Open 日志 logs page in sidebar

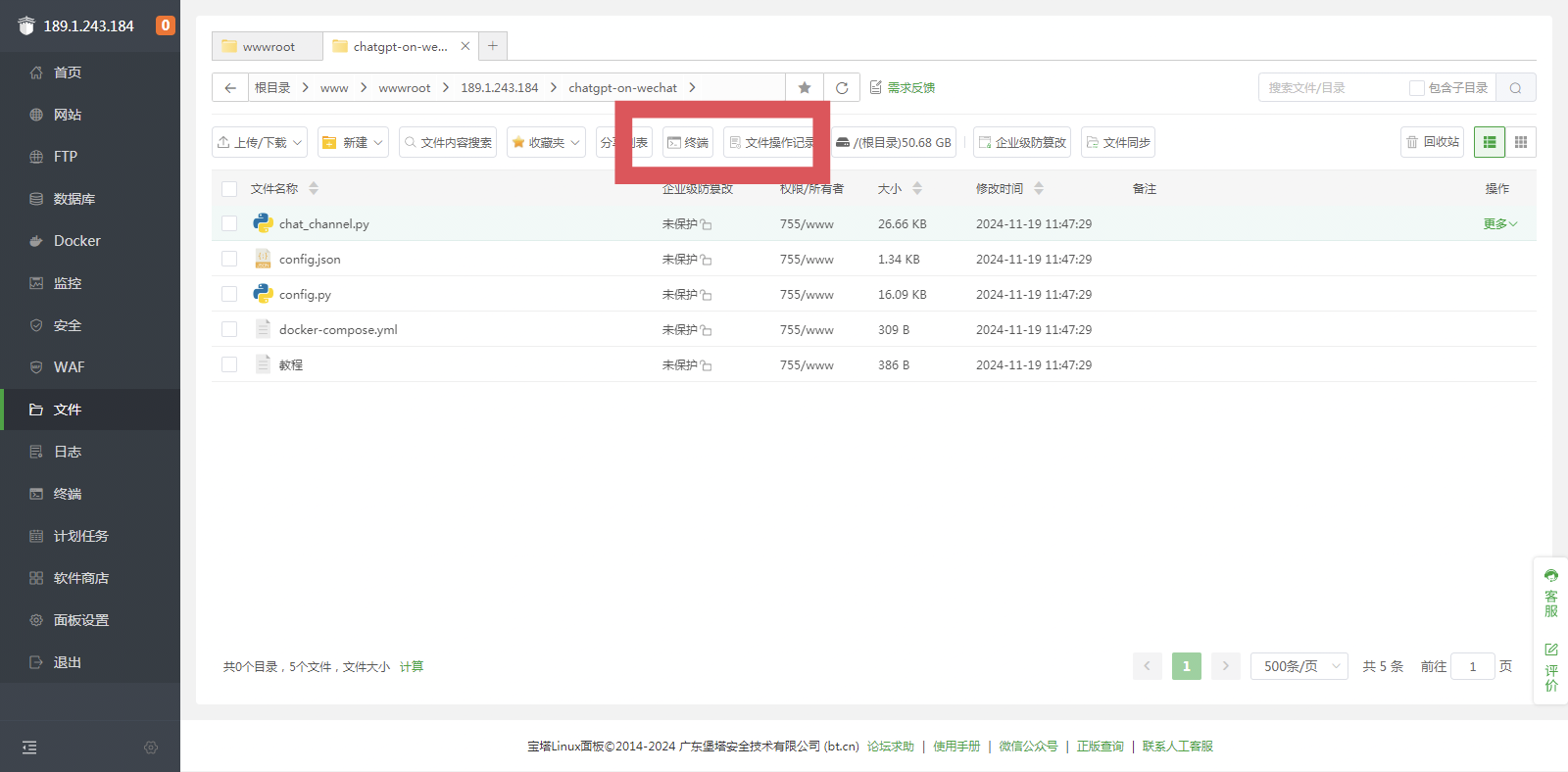67,452
